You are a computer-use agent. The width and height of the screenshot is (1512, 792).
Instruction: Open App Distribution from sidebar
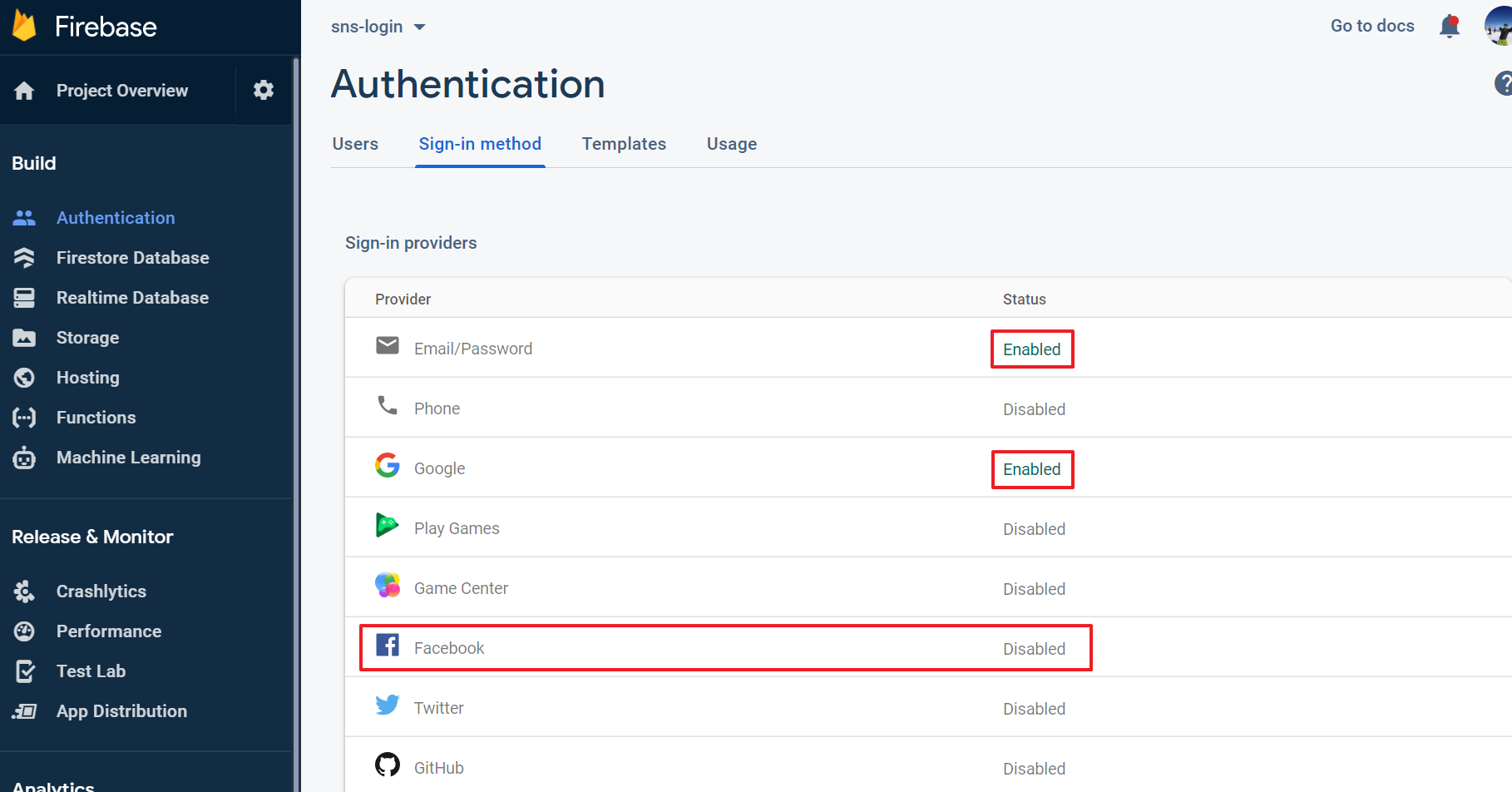point(121,711)
